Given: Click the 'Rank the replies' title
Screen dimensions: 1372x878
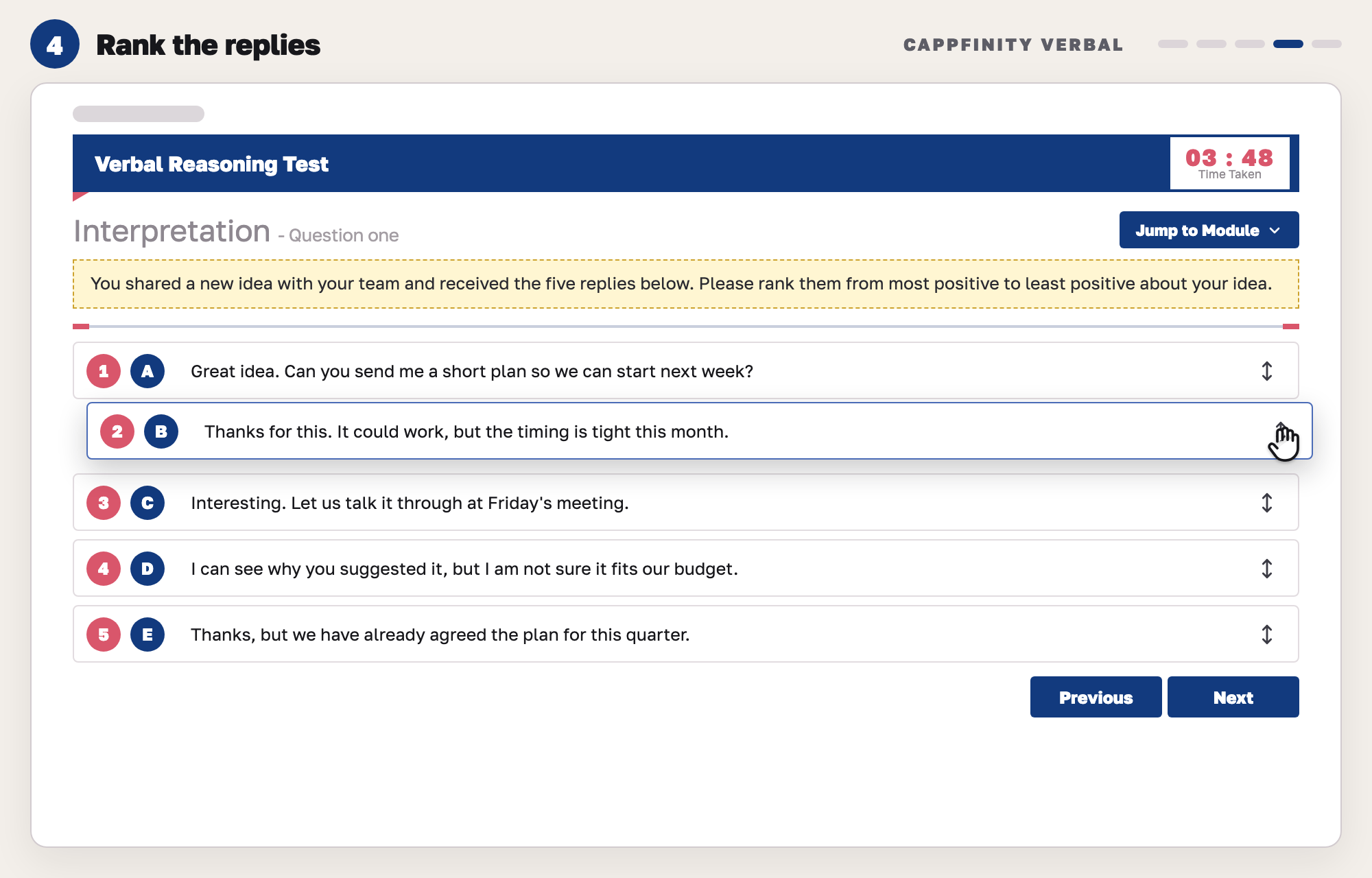Looking at the screenshot, I should (x=208, y=45).
